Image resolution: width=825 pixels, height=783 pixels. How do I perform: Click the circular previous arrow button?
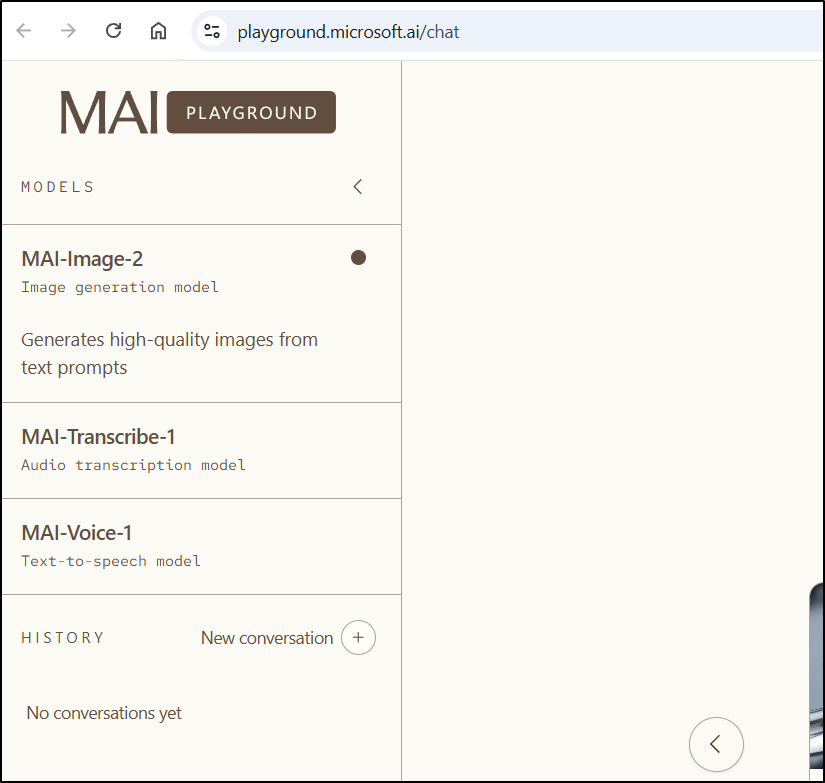(716, 744)
